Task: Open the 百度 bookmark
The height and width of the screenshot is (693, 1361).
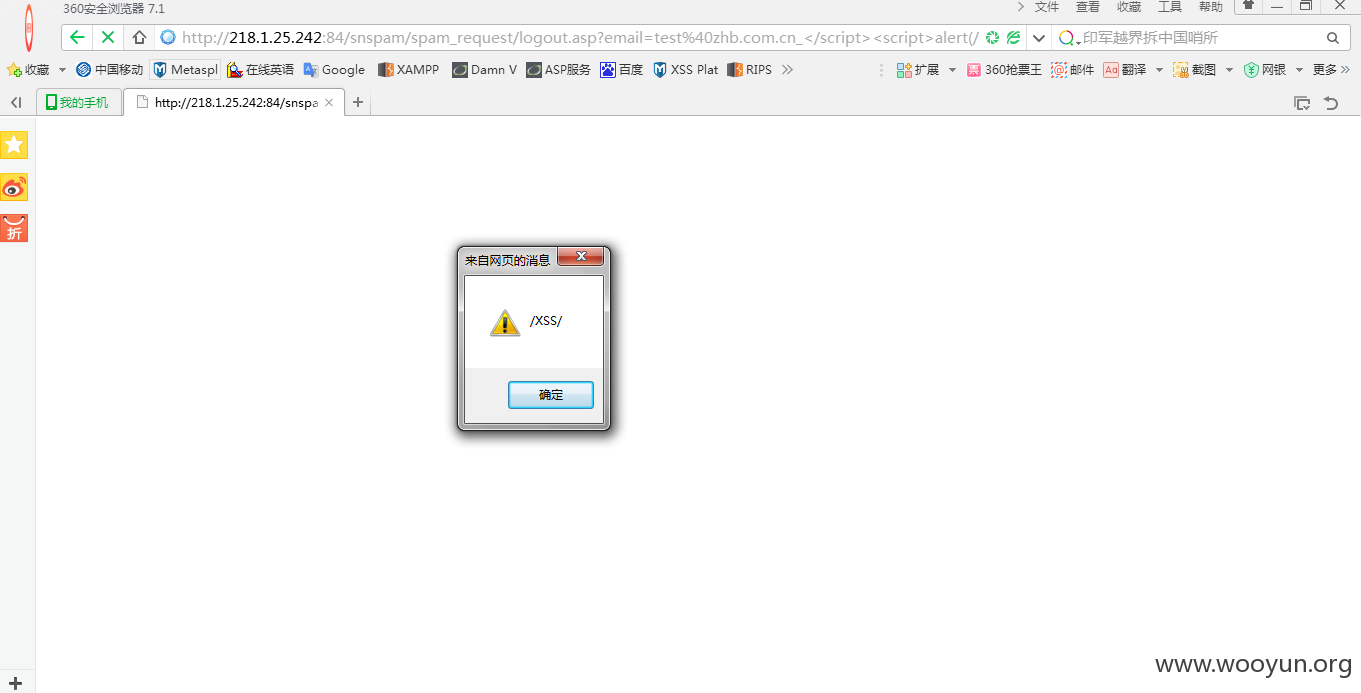Action: click(622, 70)
